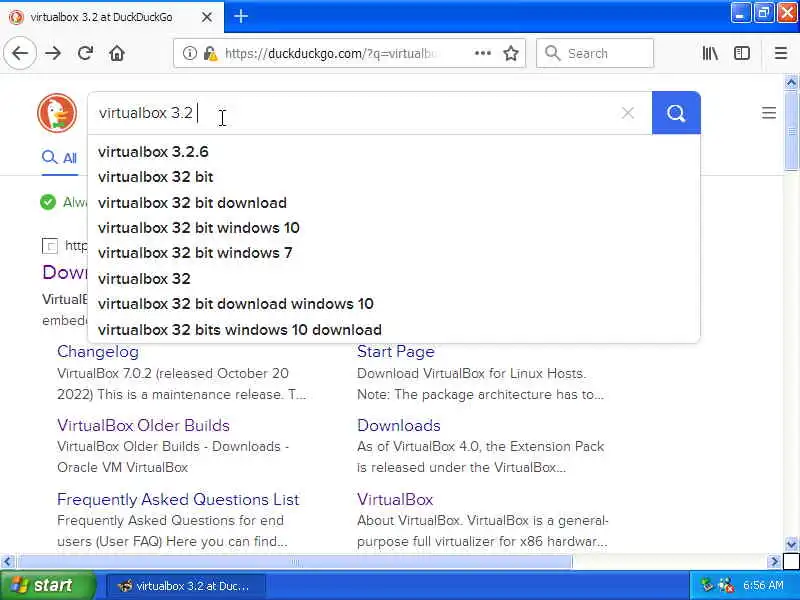Reload the current page
Image resolution: width=800 pixels, height=600 pixels.
85,53
